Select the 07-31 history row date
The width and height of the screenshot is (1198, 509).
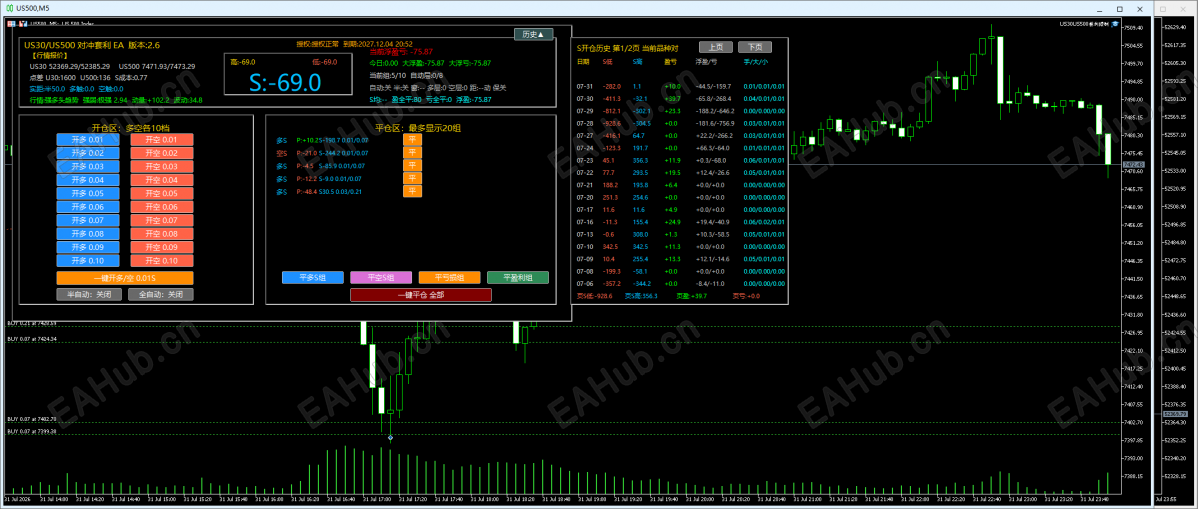[x=584, y=86]
